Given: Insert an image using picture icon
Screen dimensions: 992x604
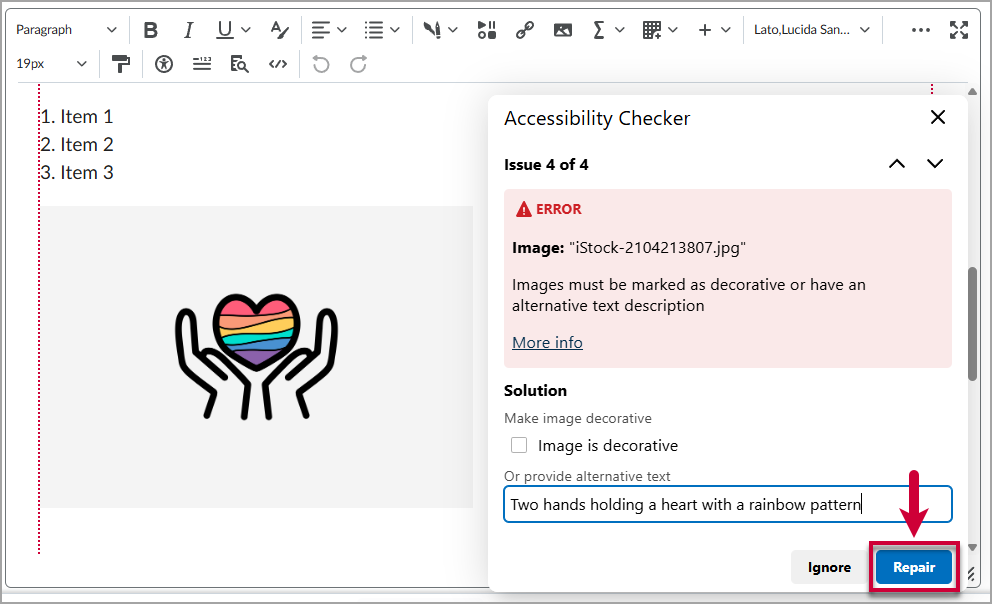Looking at the screenshot, I should click(562, 30).
